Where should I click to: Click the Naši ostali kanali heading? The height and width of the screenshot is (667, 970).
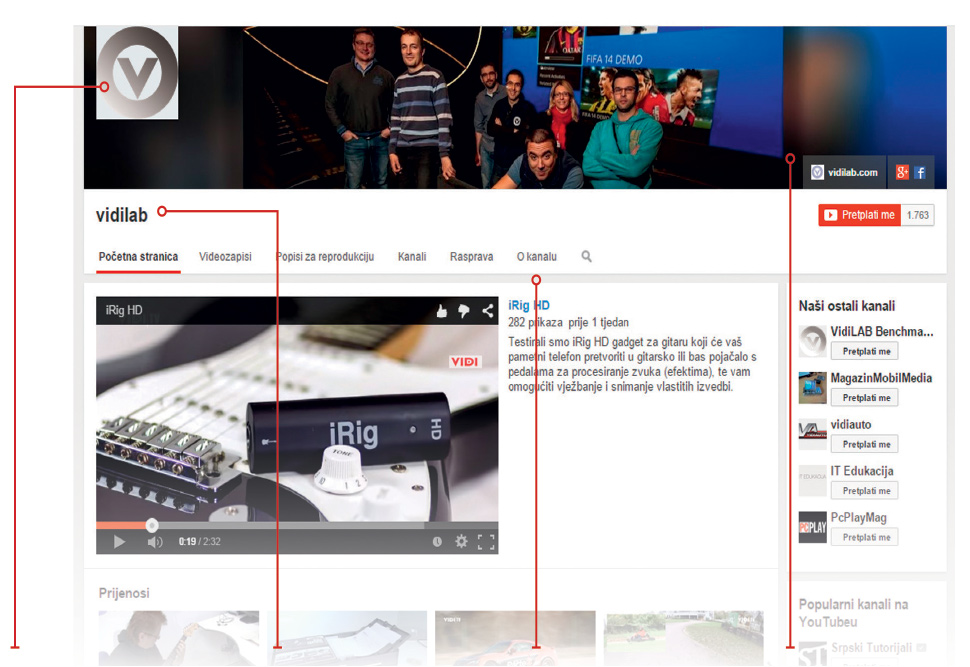pyautogui.click(x=846, y=306)
